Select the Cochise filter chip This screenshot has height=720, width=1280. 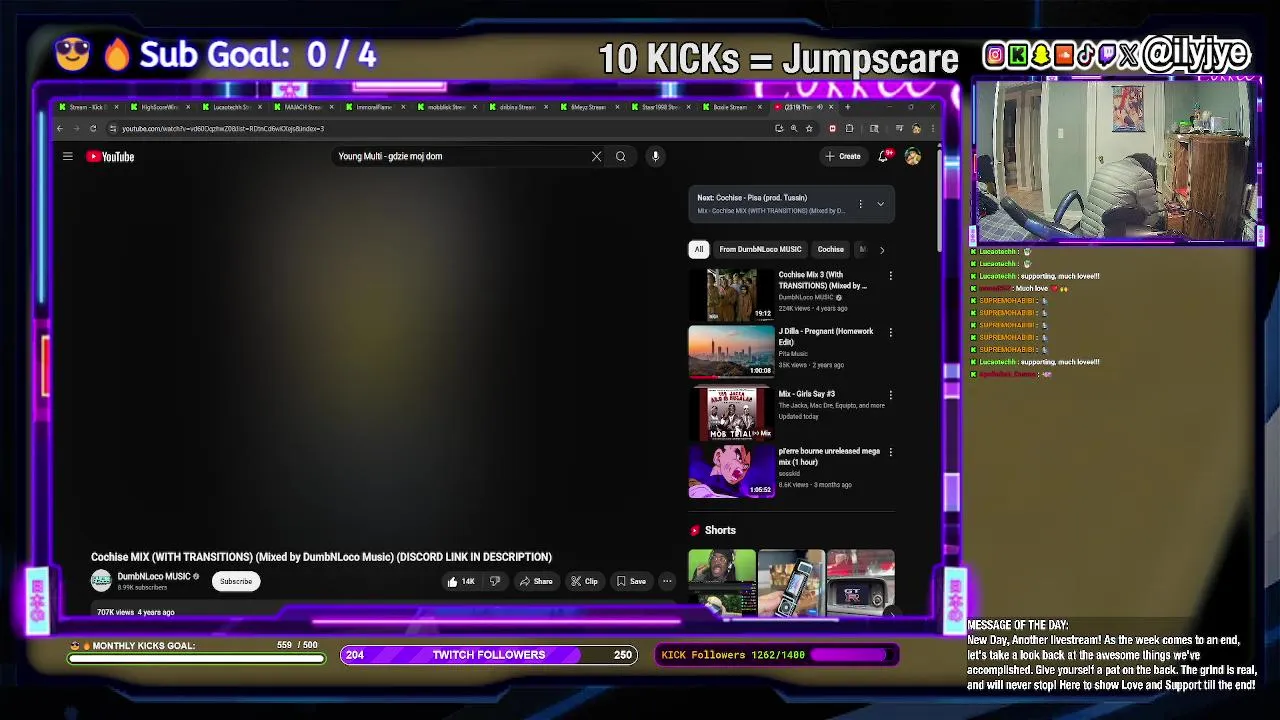tap(830, 249)
